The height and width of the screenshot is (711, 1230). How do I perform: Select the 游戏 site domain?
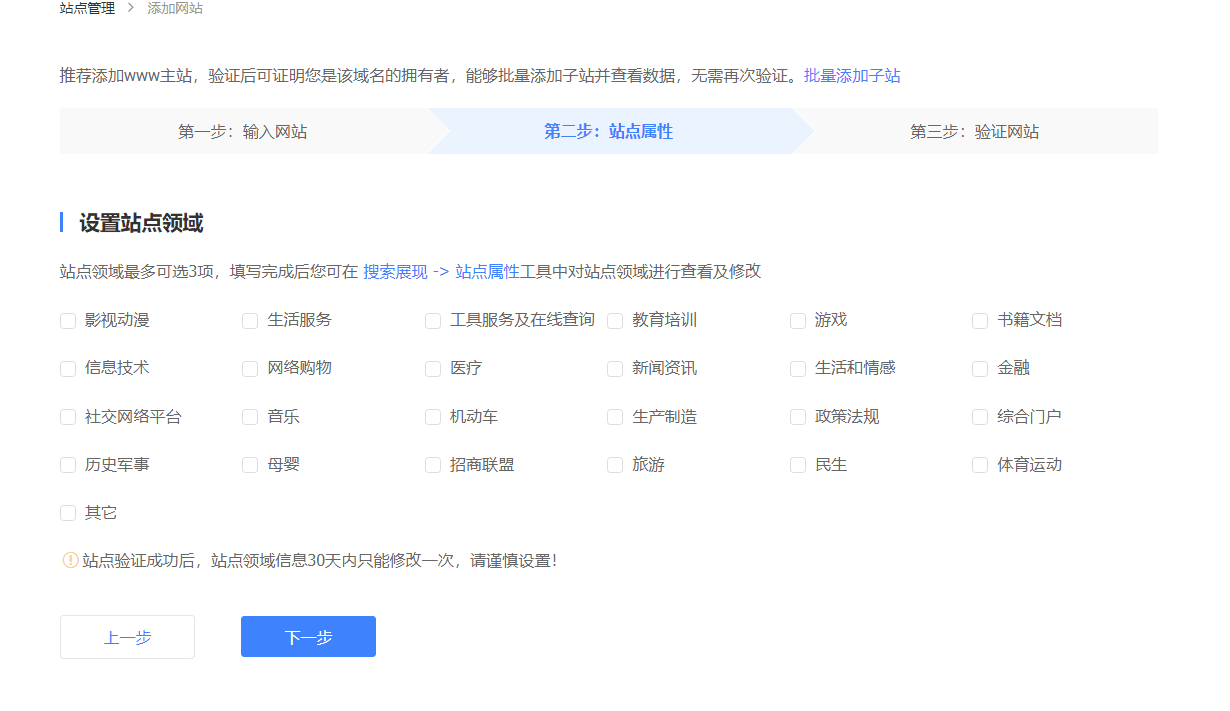click(x=797, y=320)
